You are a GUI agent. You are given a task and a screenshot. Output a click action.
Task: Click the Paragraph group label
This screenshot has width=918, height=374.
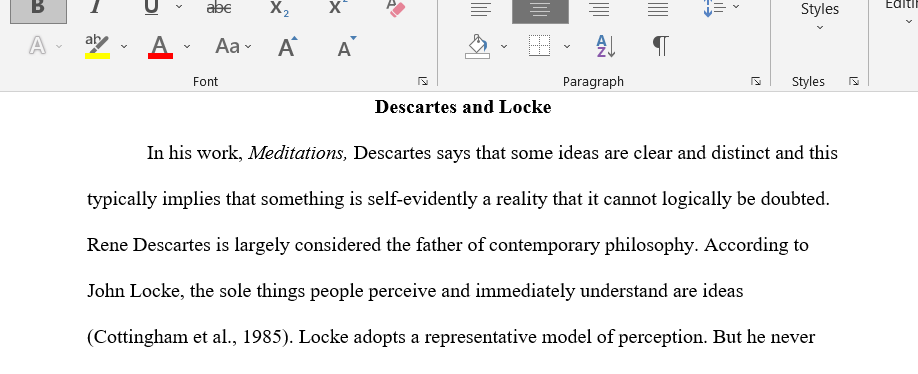click(x=593, y=81)
